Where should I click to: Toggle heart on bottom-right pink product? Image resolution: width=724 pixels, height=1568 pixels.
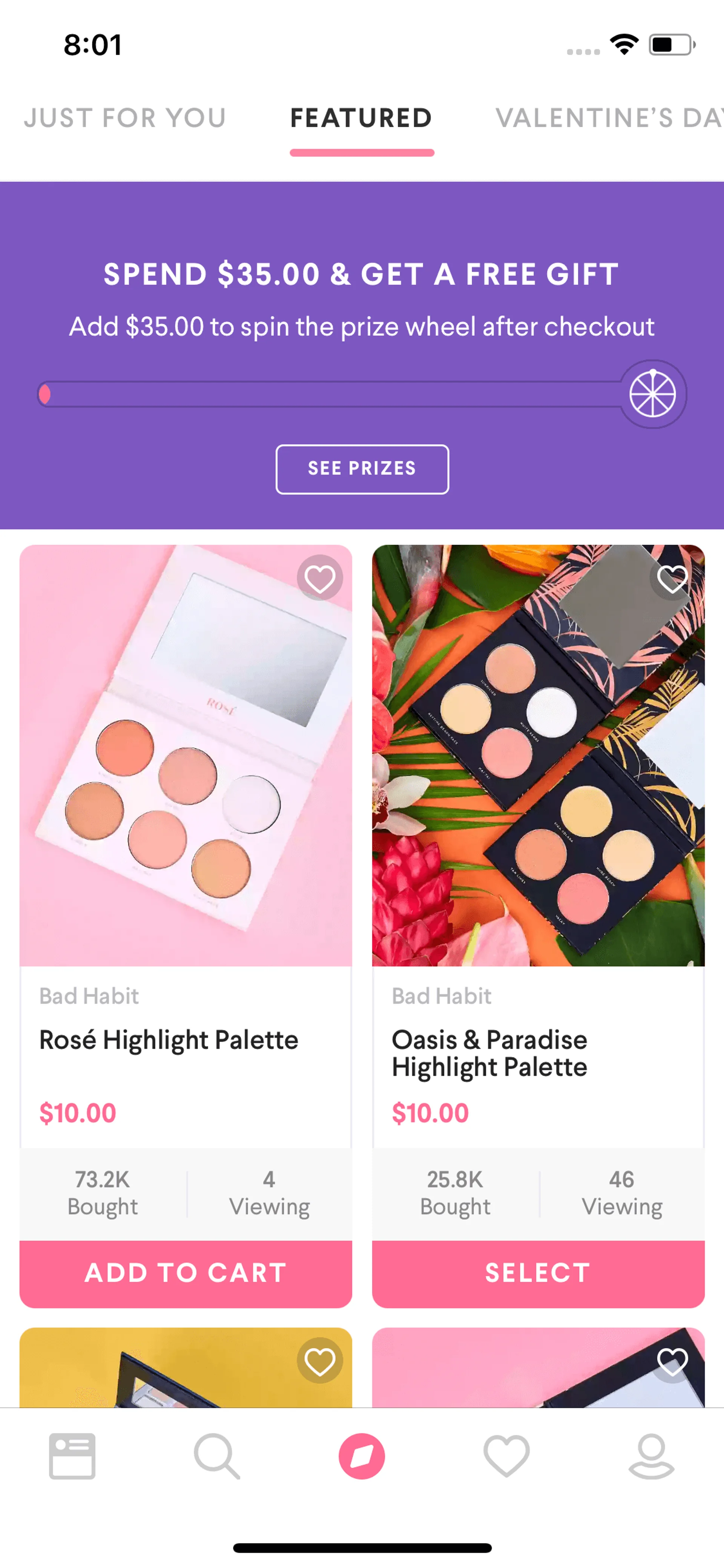[x=672, y=1361]
